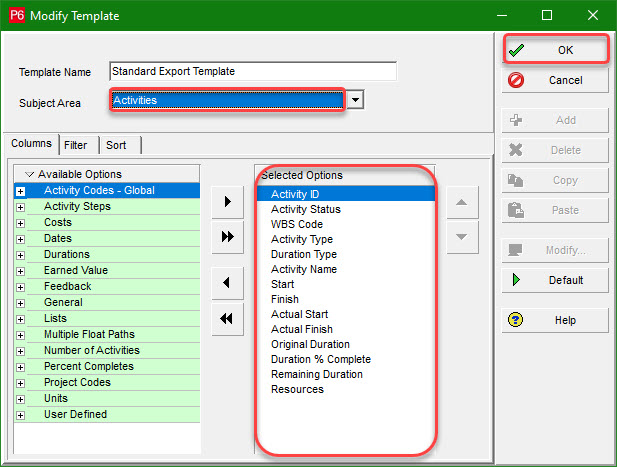Screen dimensions: 617x467
Task: Select Activity Status in Selected Options
Action: [346, 209]
